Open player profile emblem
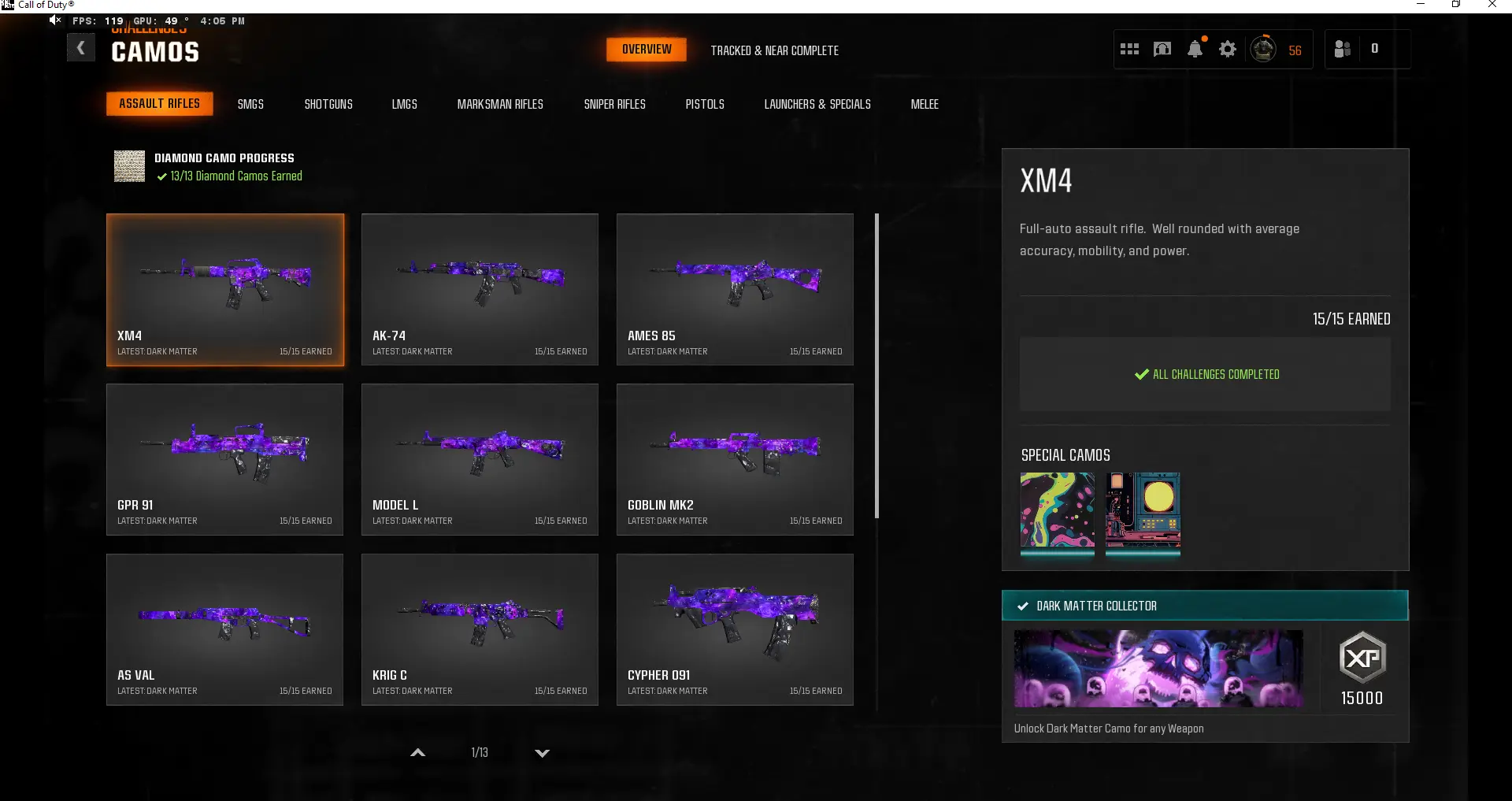This screenshot has width=1512, height=801. [1263, 49]
